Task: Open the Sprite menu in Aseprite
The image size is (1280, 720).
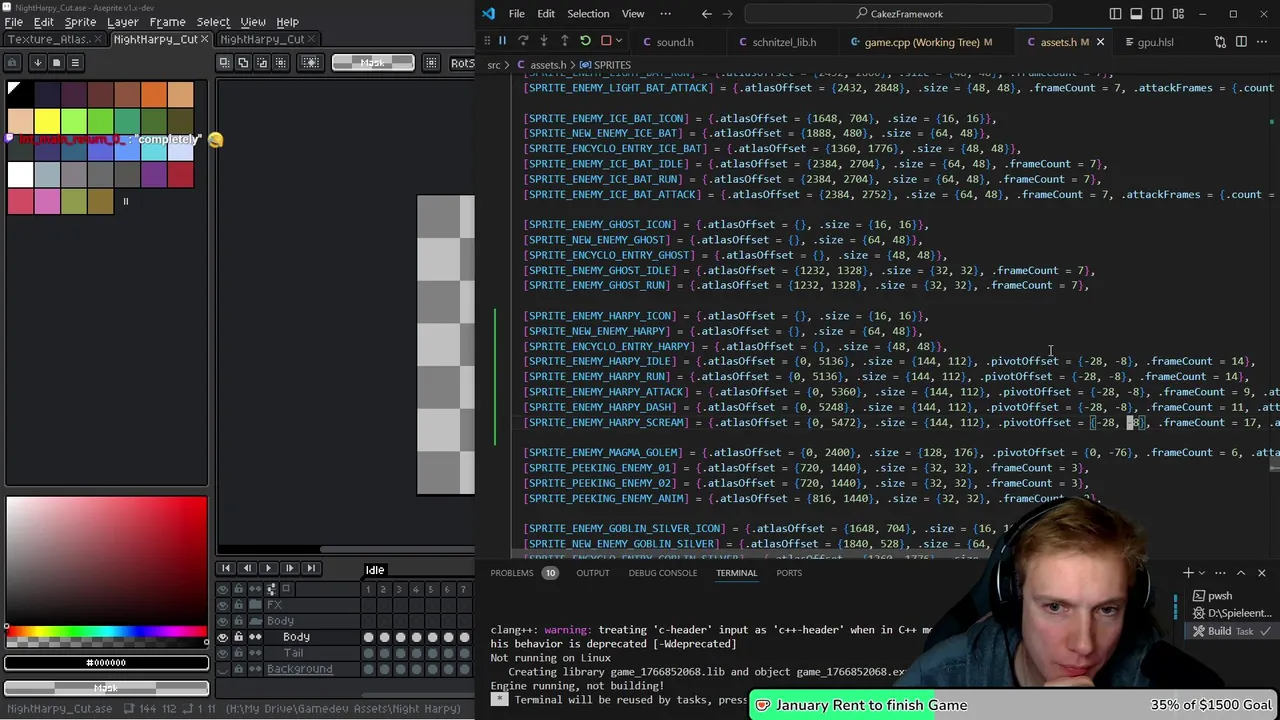Action: click(80, 22)
